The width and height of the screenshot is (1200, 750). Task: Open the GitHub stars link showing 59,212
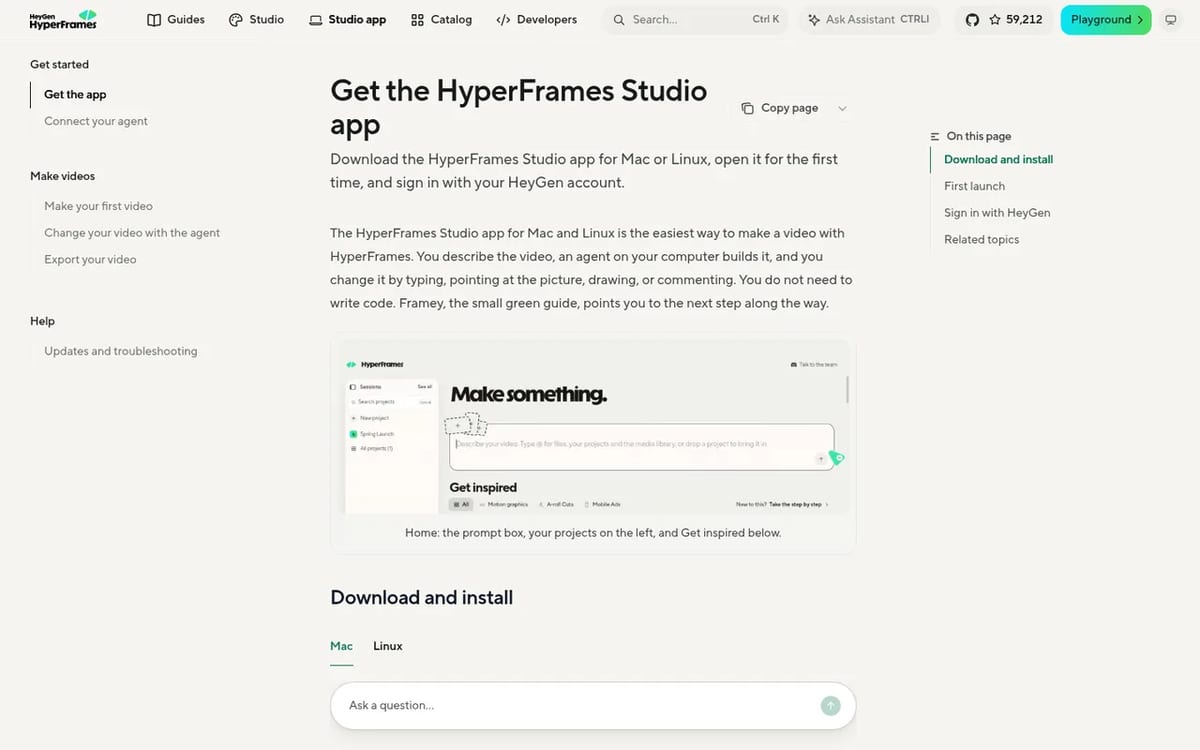click(x=1004, y=19)
